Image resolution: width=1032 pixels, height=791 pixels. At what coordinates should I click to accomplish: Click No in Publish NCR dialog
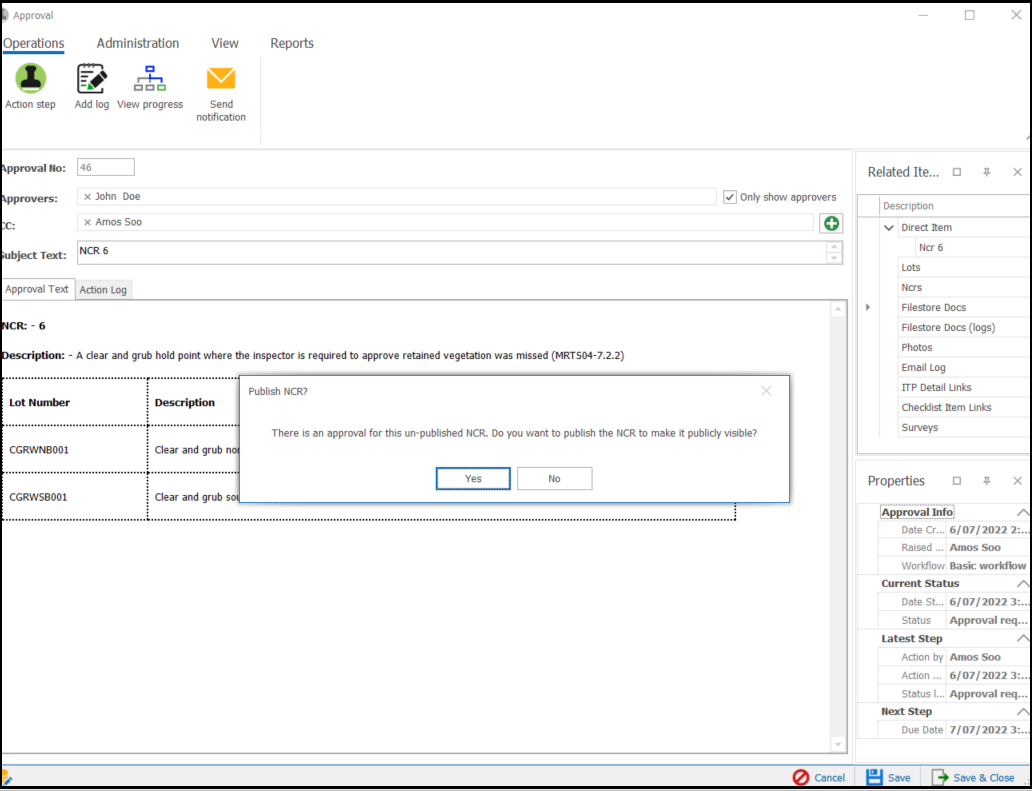click(554, 479)
